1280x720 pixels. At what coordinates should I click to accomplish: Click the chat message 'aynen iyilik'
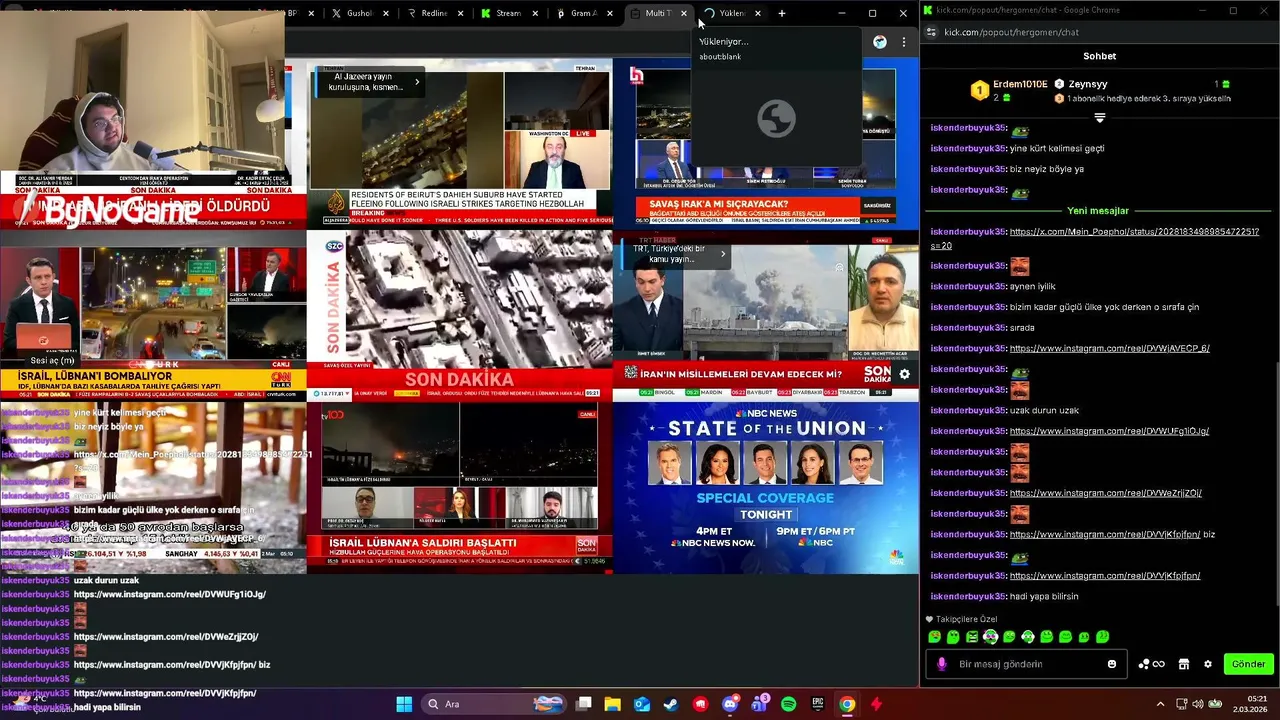(x=1032, y=287)
